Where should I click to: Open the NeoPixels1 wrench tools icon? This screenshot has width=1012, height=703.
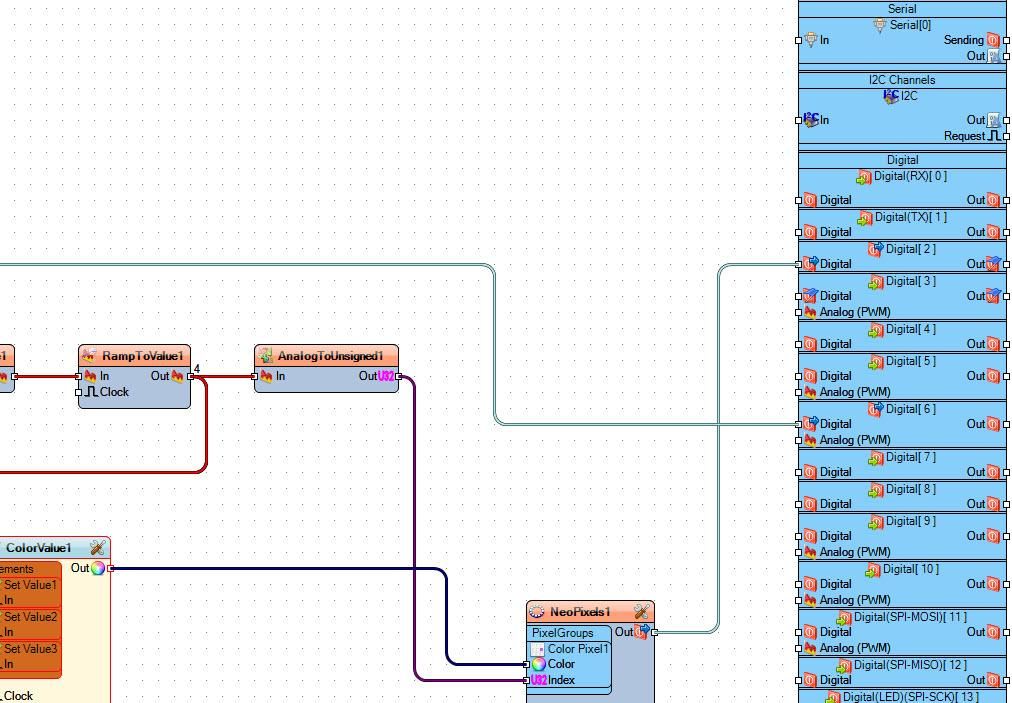pos(641,611)
